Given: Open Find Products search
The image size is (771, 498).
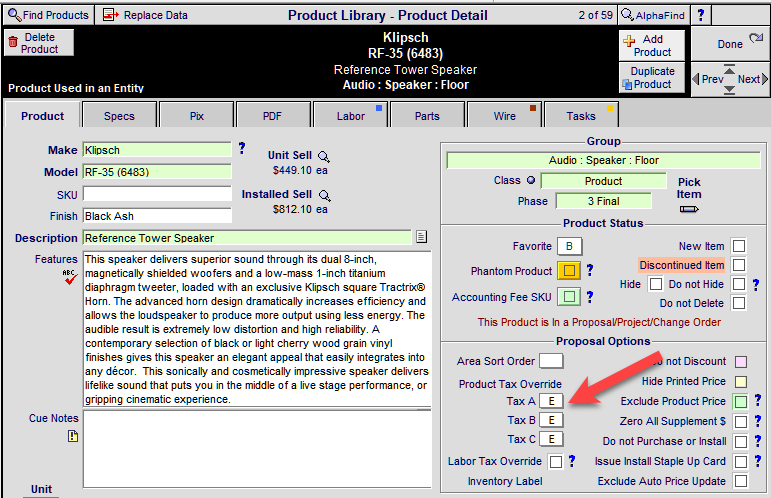Looking at the screenshot, I should pos(48,15).
